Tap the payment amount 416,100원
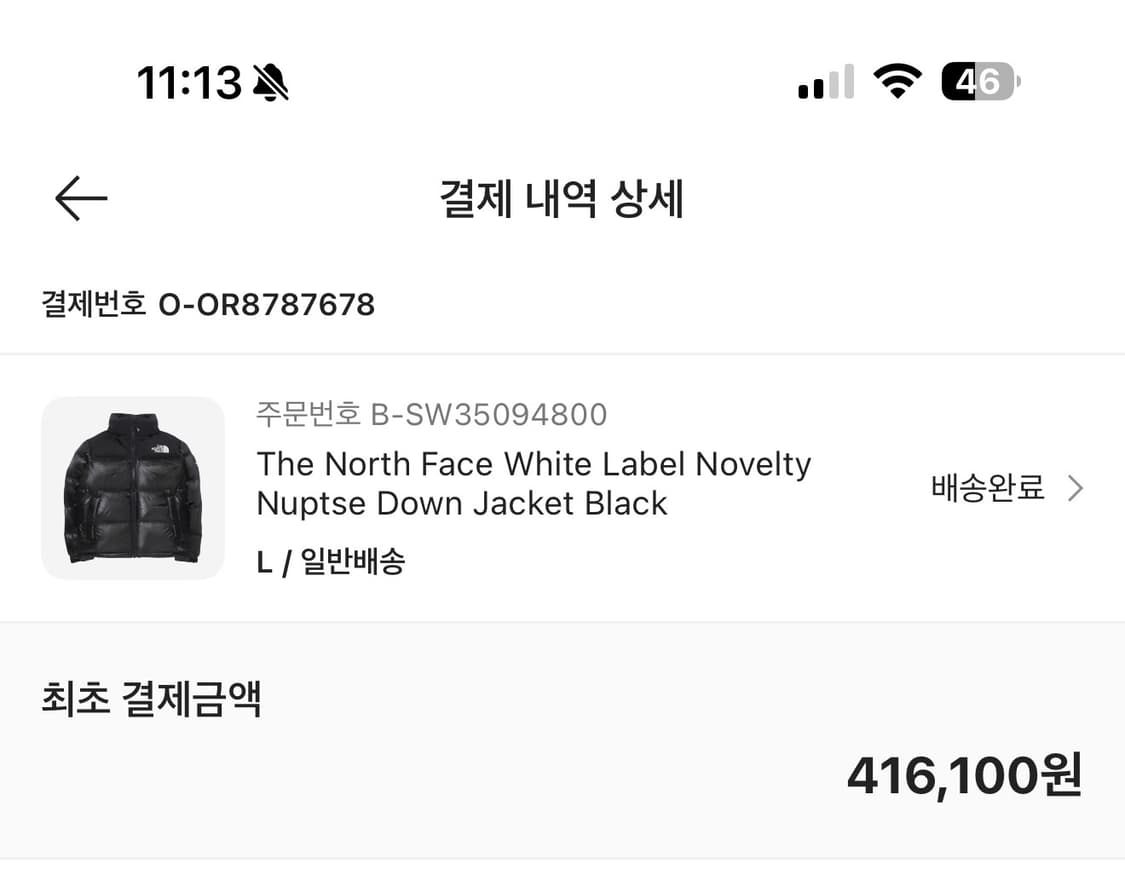 coord(963,776)
